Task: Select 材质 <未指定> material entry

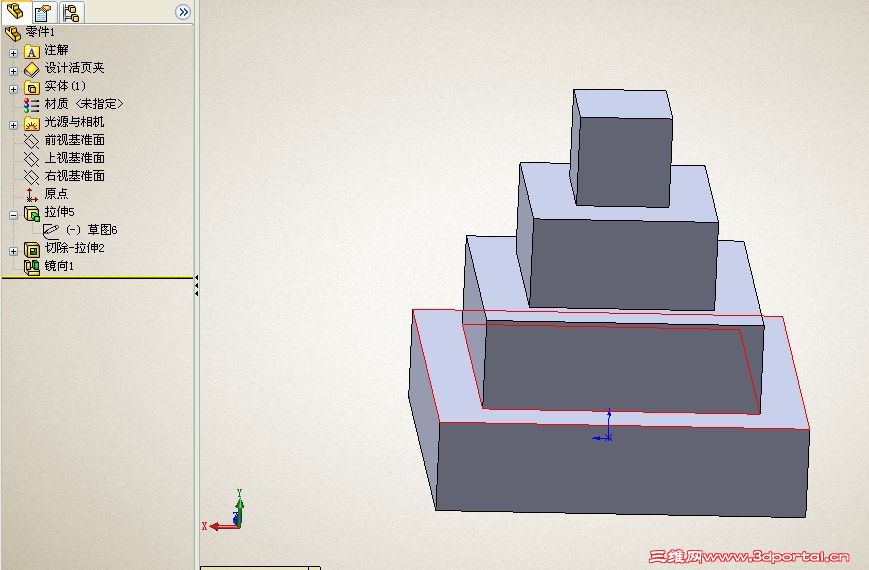Action: click(x=84, y=104)
